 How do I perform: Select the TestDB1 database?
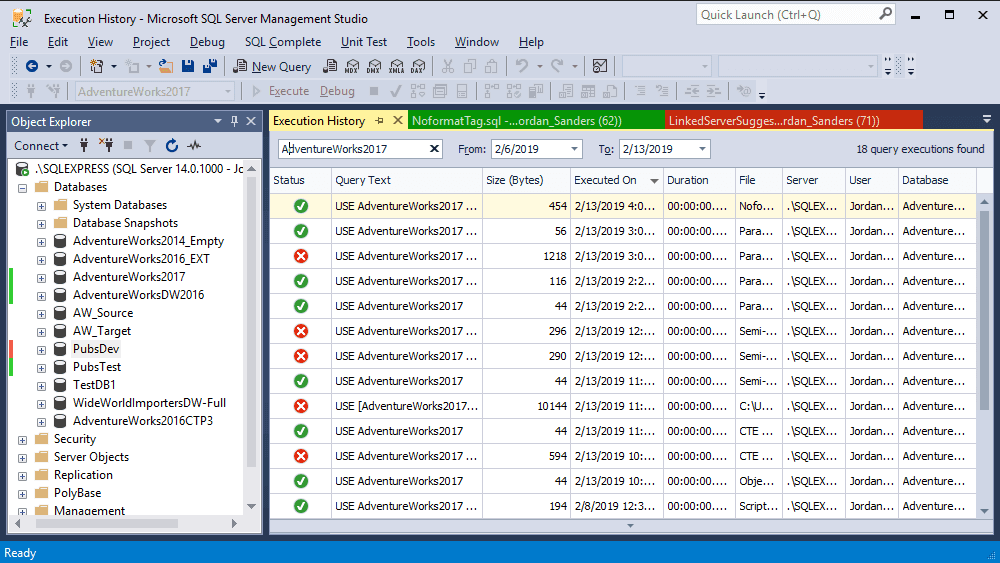[94, 385]
